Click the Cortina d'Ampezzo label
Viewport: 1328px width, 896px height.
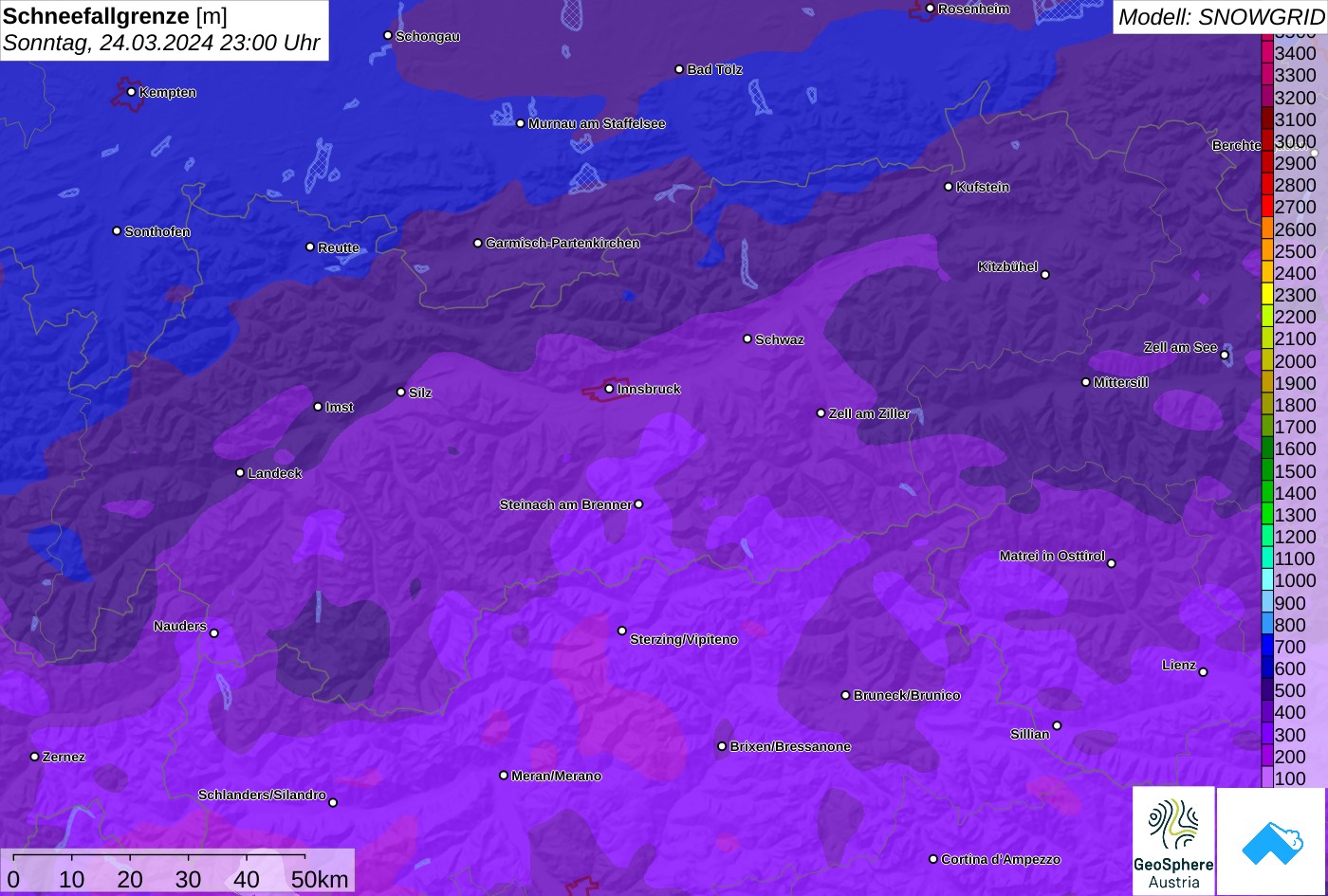coord(1001,859)
